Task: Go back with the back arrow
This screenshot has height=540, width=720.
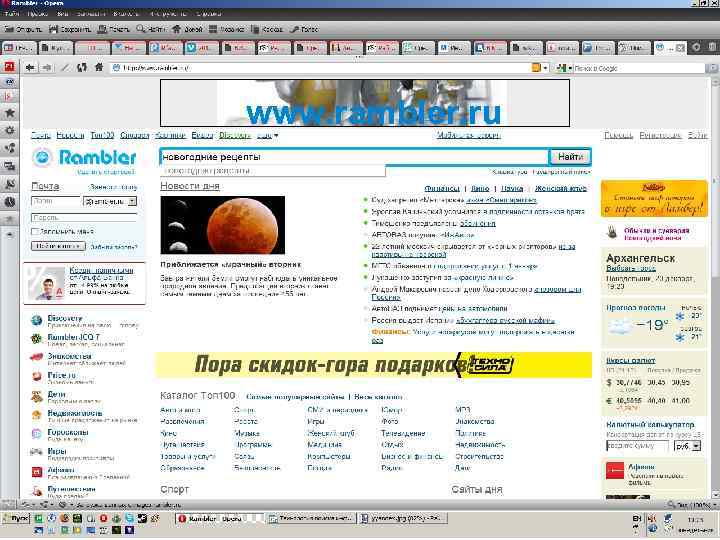Action: pyautogui.click(x=30, y=68)
